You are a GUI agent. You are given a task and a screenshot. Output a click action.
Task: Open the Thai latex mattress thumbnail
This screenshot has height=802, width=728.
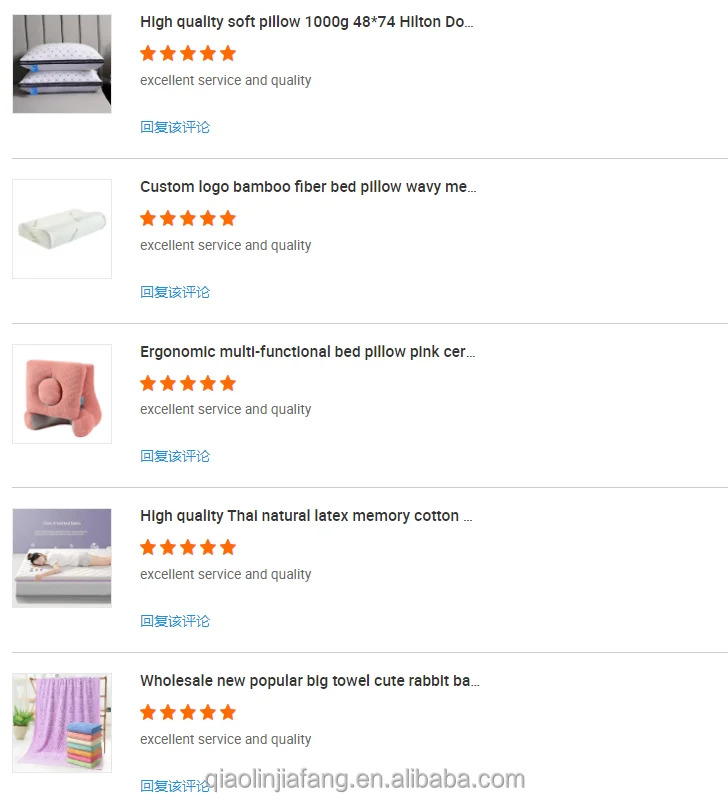(x=62, y=558)
